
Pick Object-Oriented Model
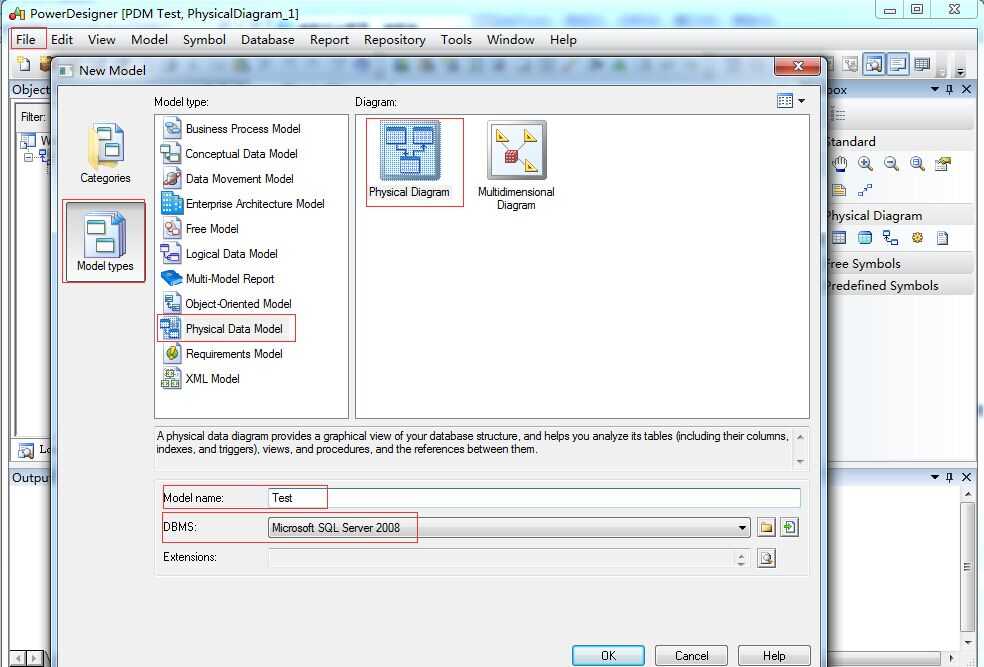pos(227,304)
